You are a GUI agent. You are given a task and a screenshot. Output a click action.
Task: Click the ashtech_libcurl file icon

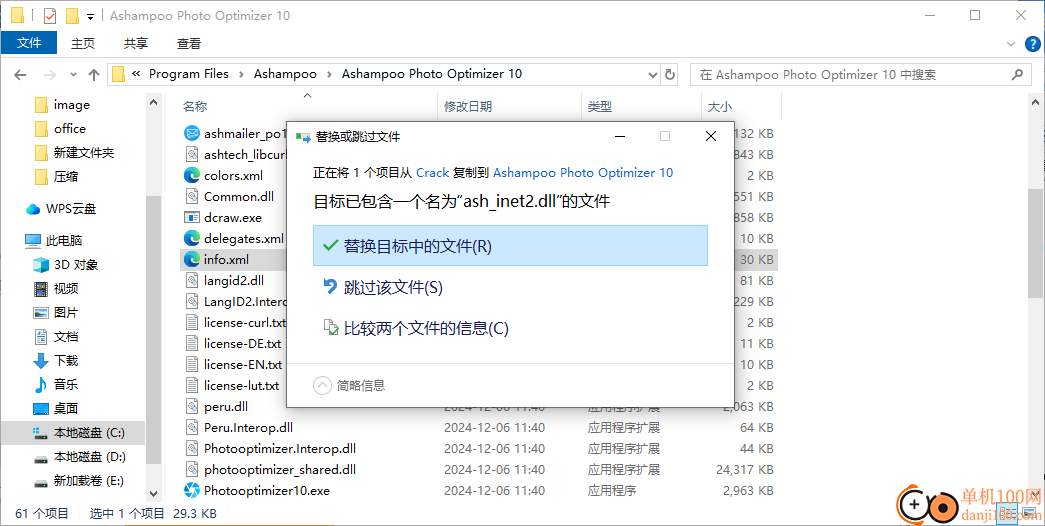tap(192, 155)
